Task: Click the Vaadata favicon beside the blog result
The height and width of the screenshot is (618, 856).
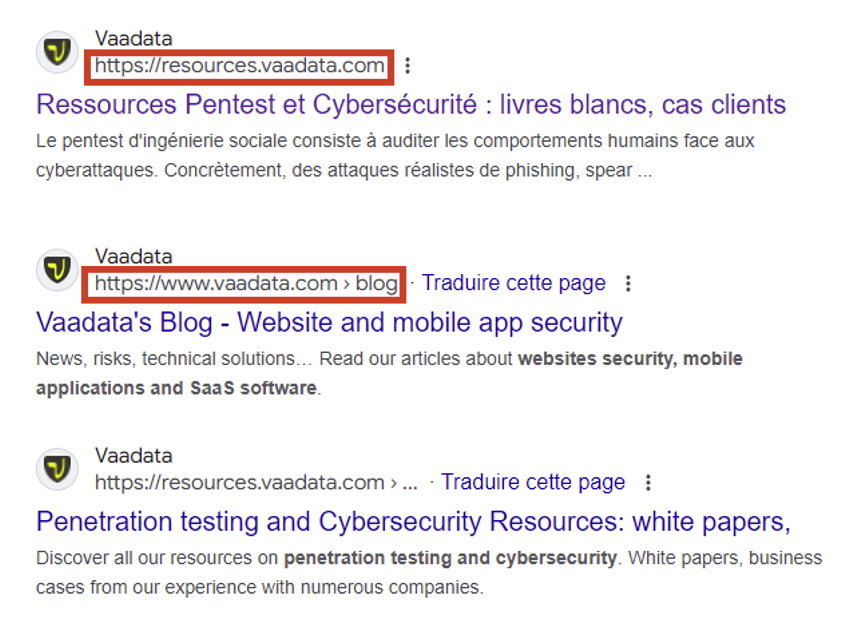Action: click(x=57, y=269)
